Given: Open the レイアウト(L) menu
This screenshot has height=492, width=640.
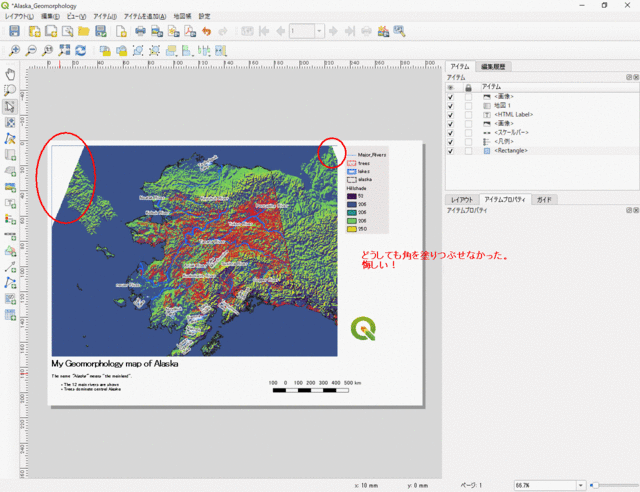Looking at the screenshot, I should coord(19,16).
